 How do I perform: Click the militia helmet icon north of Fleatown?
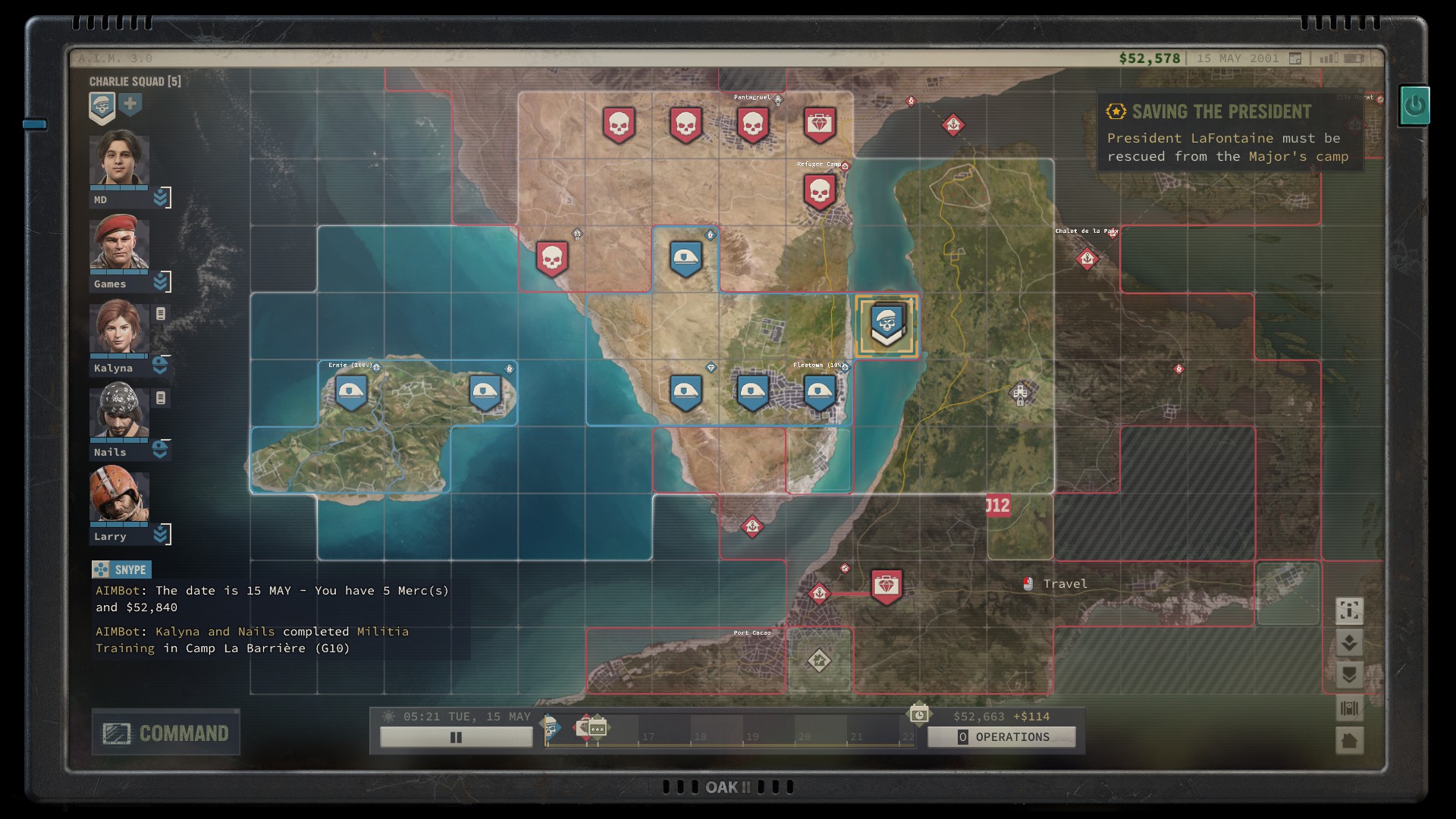point(686,259)
